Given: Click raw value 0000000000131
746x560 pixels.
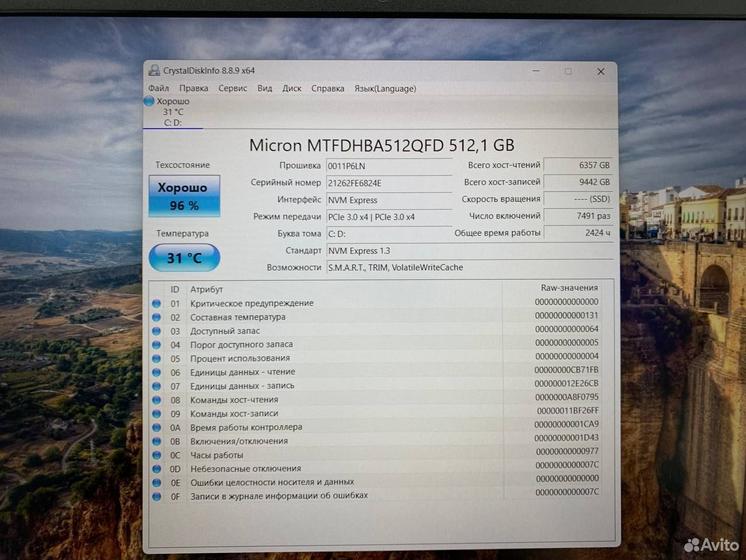Looking at the screenshot, I should tap(566, 315).
